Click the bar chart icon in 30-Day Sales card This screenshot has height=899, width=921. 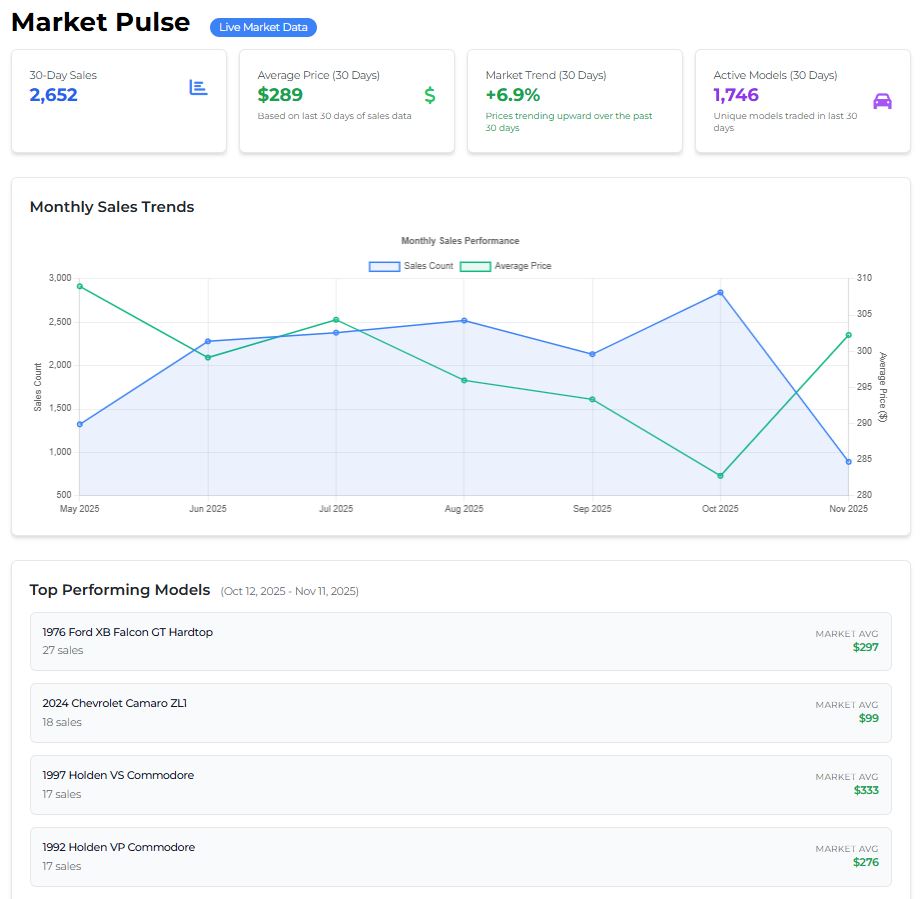click(198, 88)
